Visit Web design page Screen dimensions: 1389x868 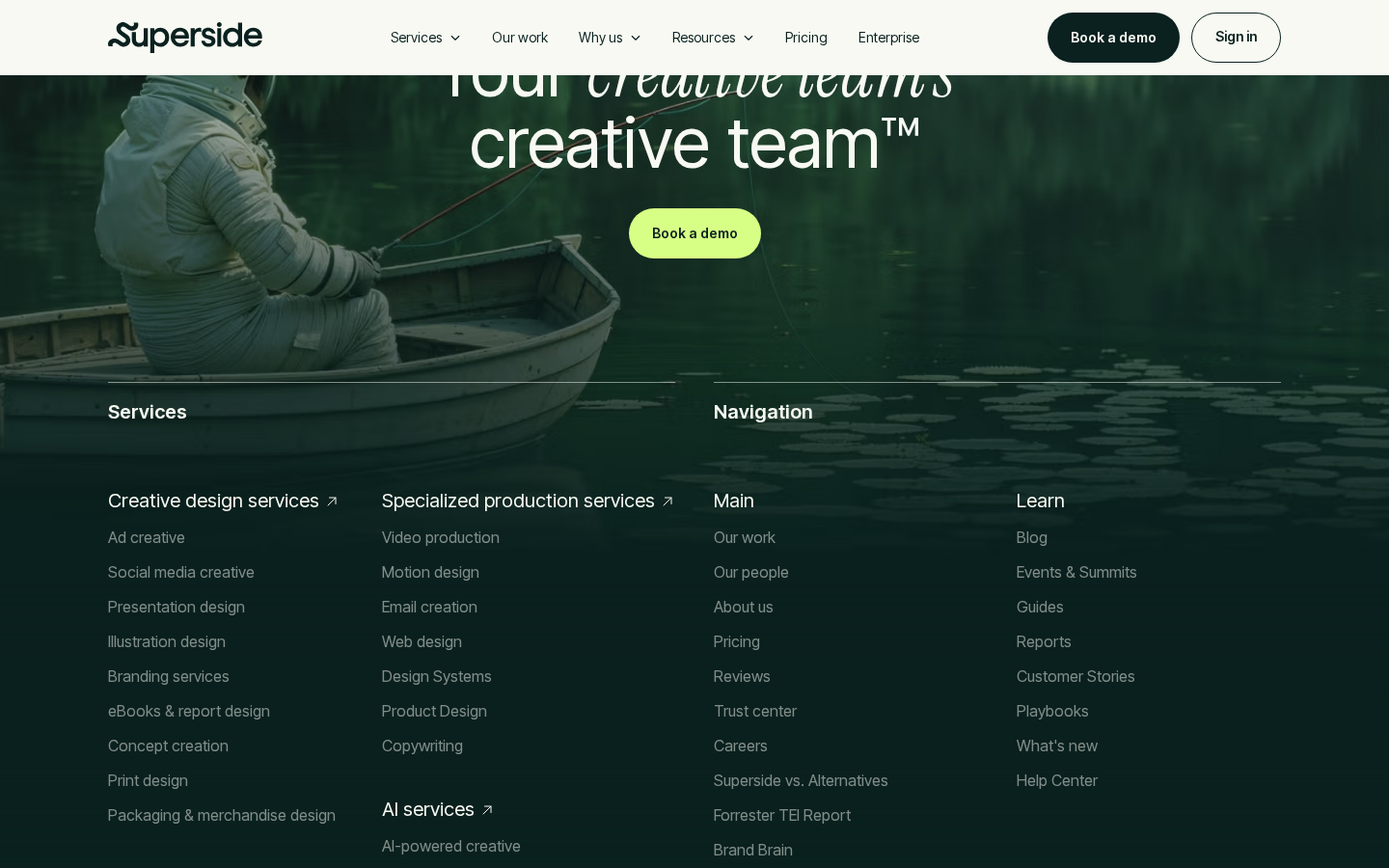coord(422,641)
